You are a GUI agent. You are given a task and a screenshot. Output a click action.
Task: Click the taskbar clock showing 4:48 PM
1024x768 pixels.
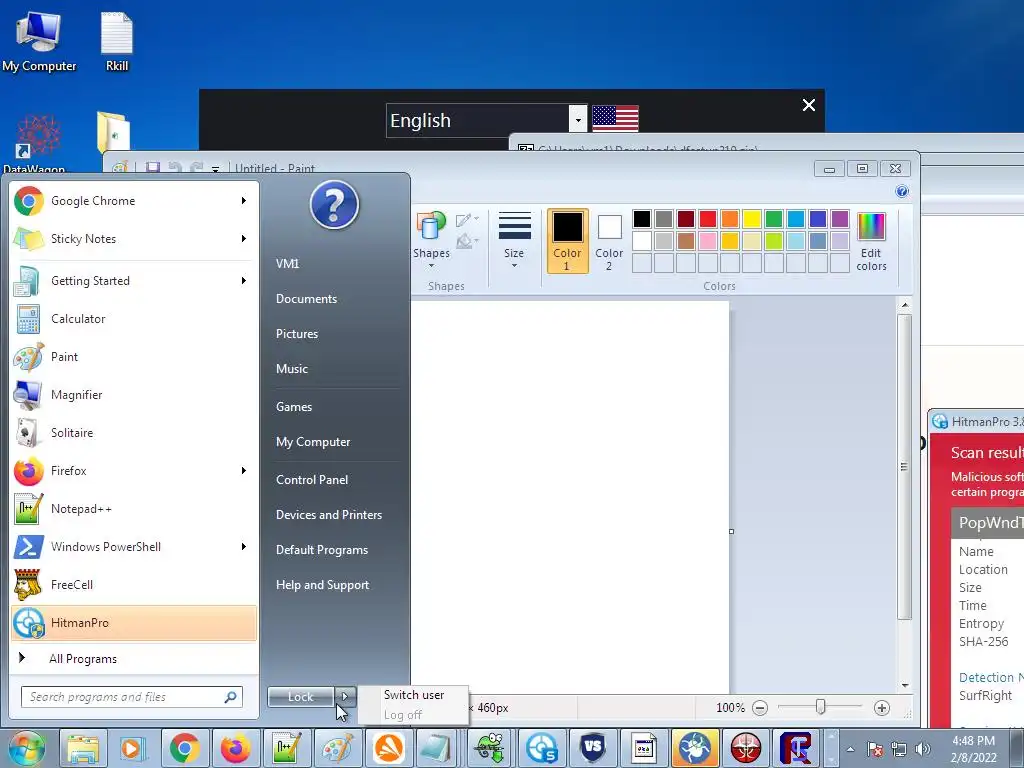973,749
